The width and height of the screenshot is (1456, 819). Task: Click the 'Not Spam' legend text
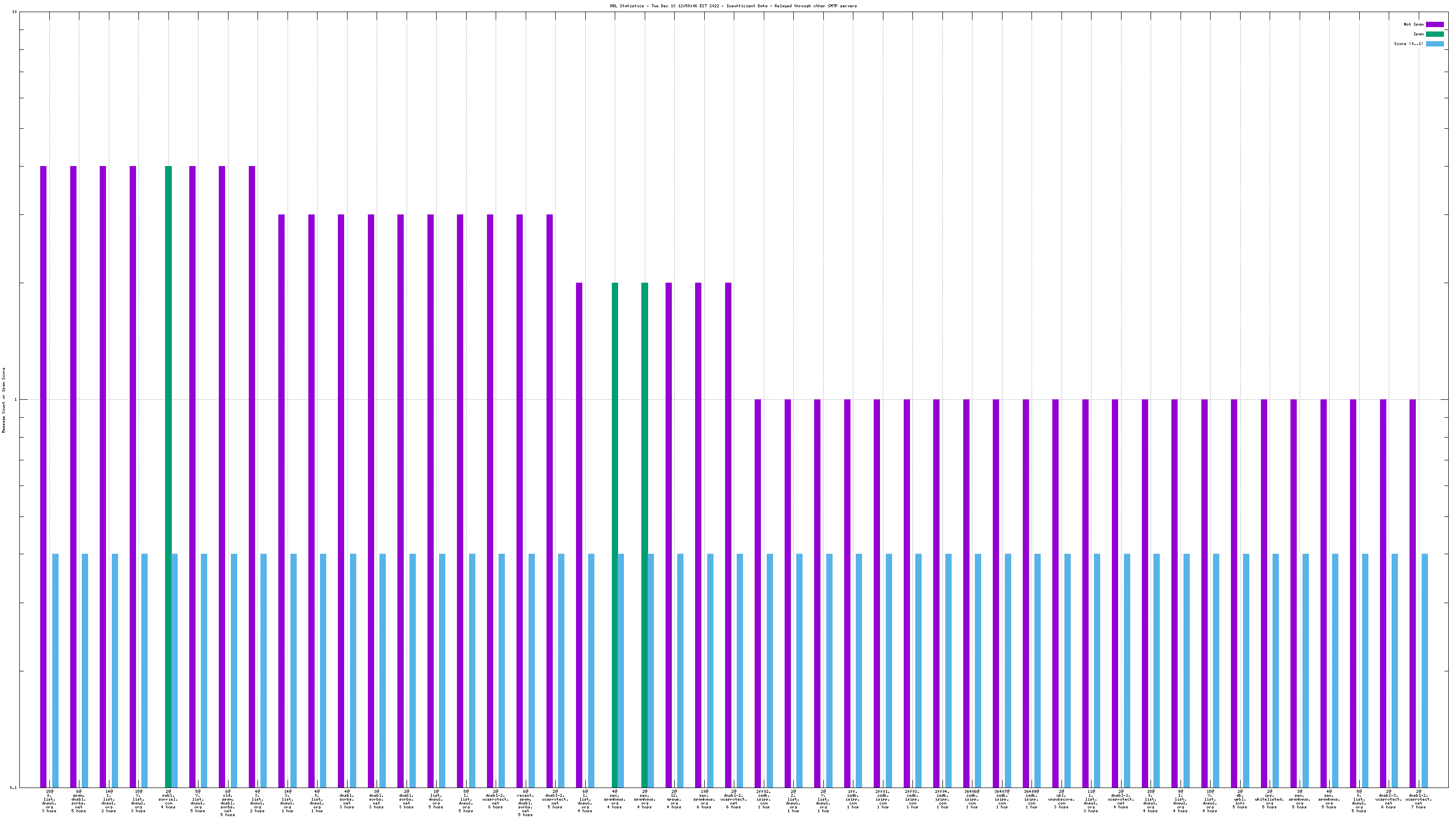coord(1413,24)
